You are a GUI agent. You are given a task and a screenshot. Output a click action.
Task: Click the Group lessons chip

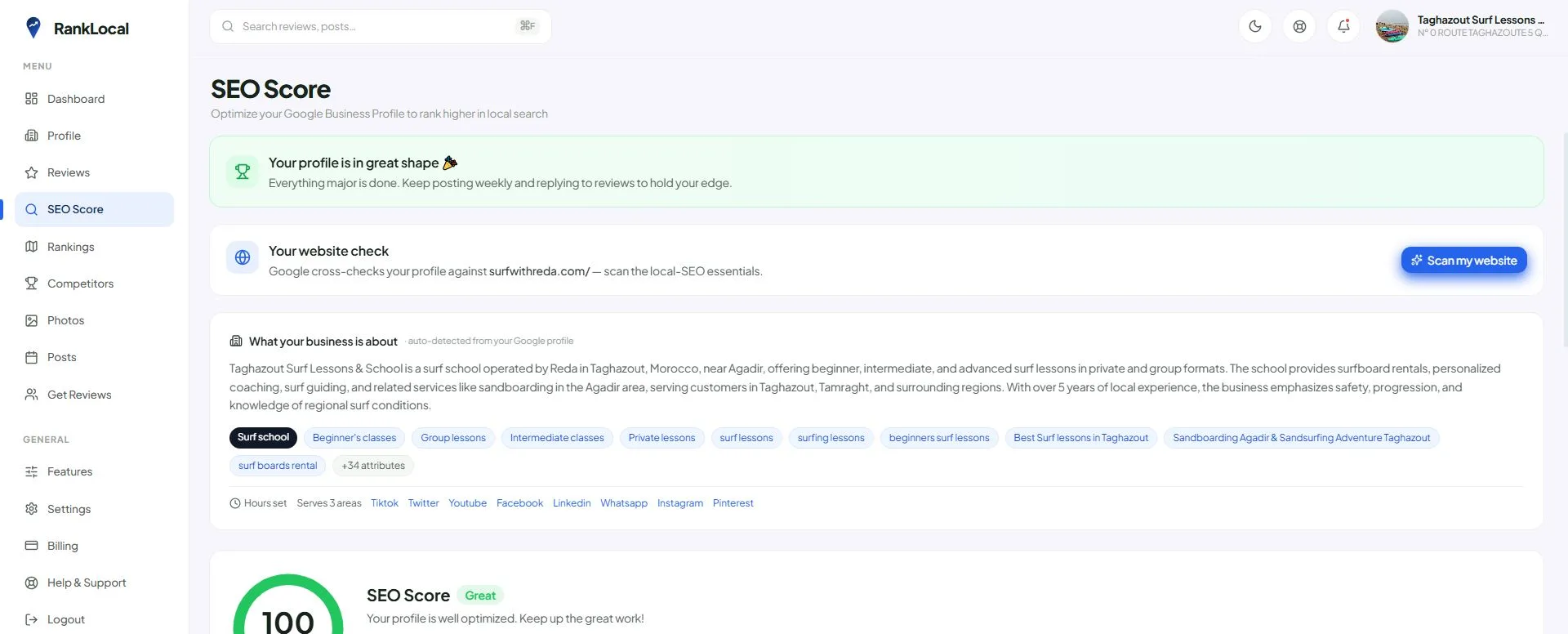coord(453,438)
